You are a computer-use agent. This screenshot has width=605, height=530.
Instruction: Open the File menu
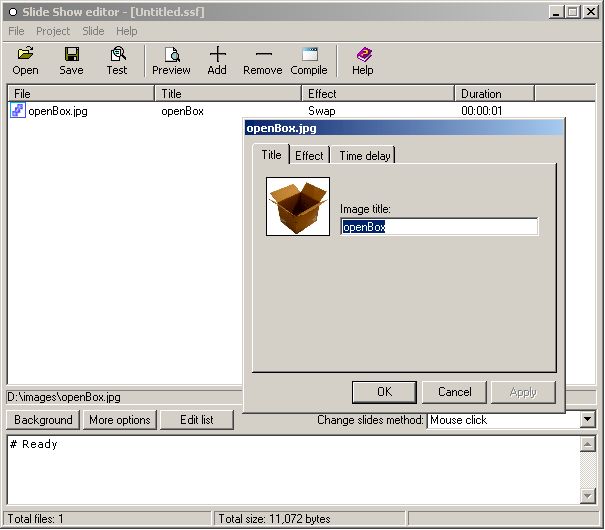[16, 31]
